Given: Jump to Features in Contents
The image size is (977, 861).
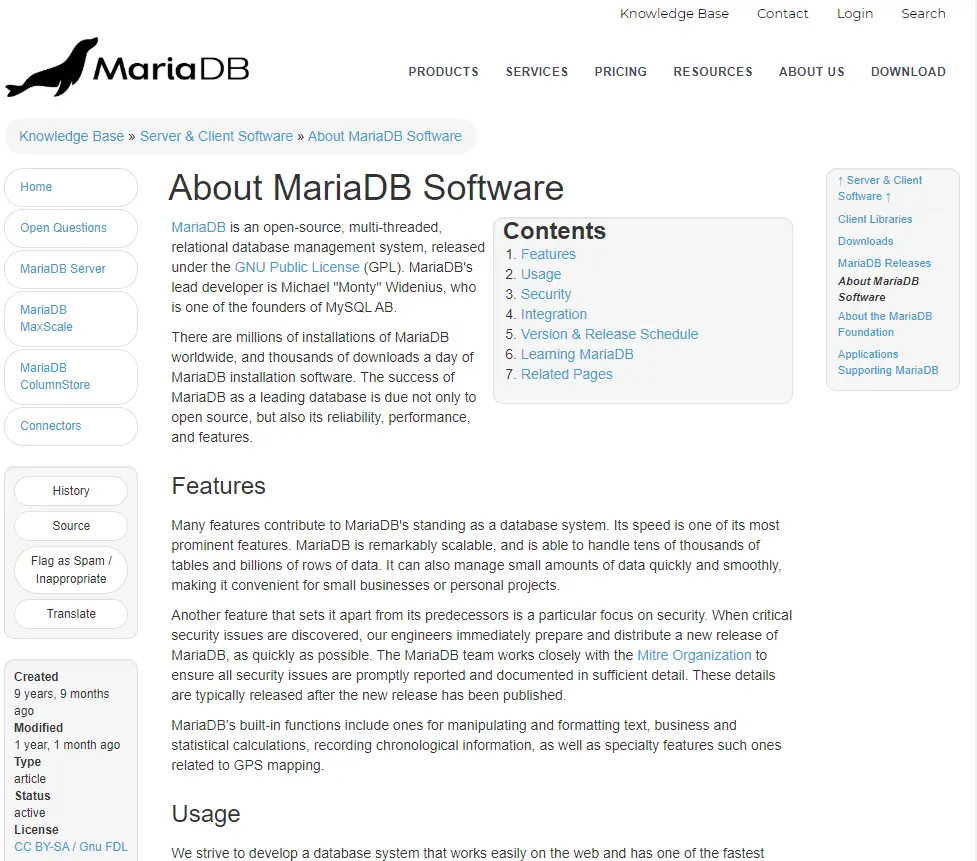Looking at the screenshot, I should point(548,254).
